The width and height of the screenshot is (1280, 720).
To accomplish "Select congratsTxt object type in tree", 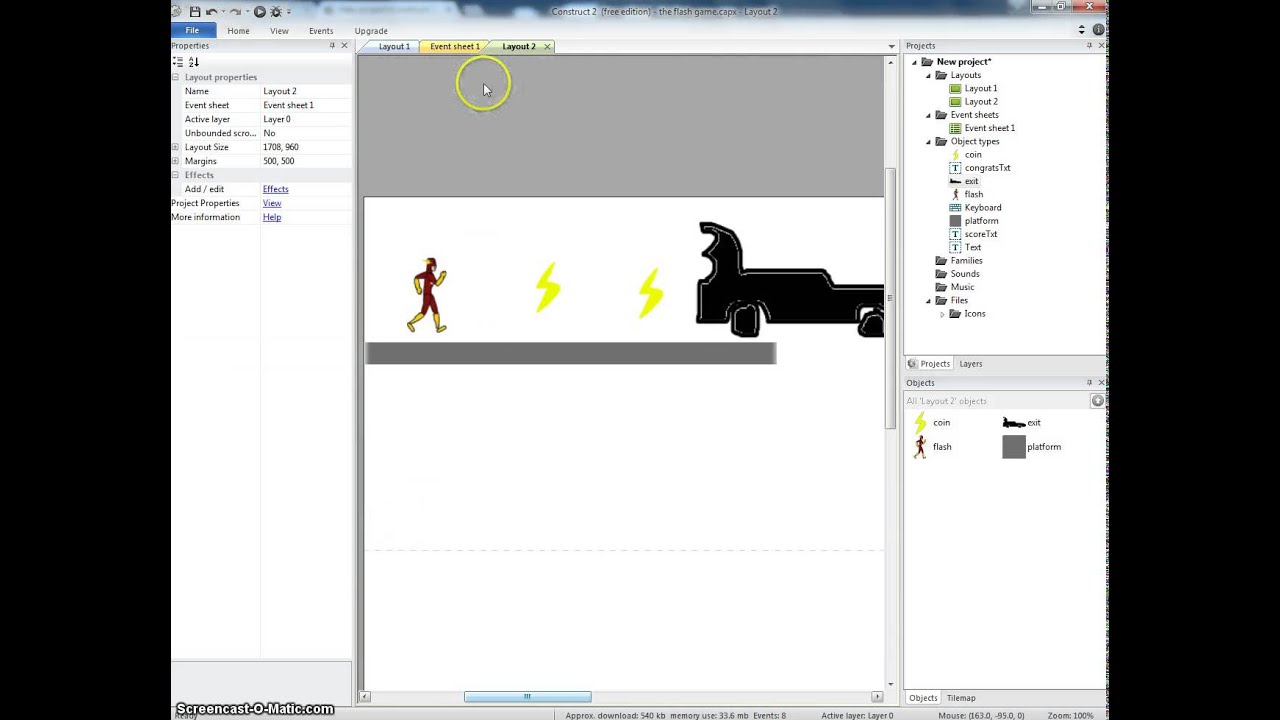I will 987,168.
